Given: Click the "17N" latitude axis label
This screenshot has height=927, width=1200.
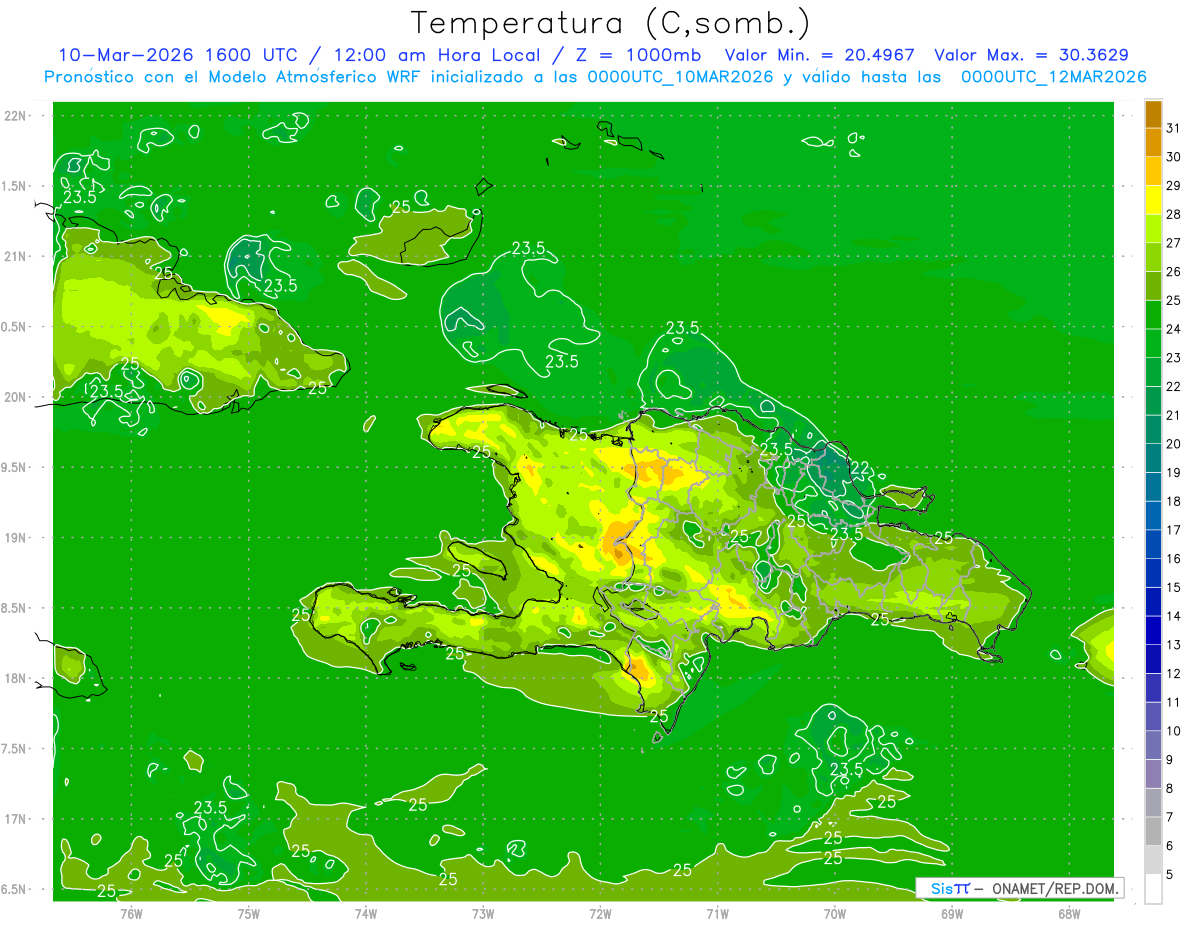Looking at the screenshot, I should (x=15, y=820).
